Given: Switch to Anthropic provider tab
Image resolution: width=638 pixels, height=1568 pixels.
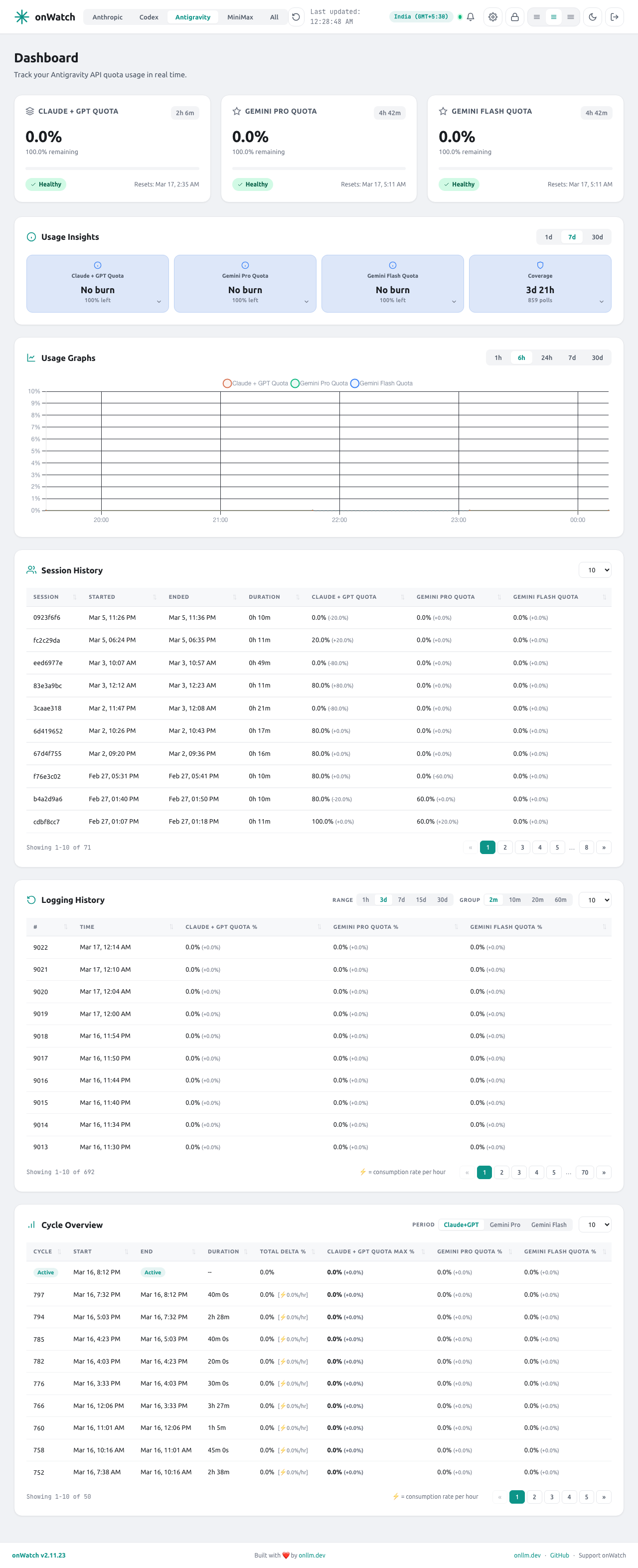Looking at the screenshot, I should [x=108, y=17].
